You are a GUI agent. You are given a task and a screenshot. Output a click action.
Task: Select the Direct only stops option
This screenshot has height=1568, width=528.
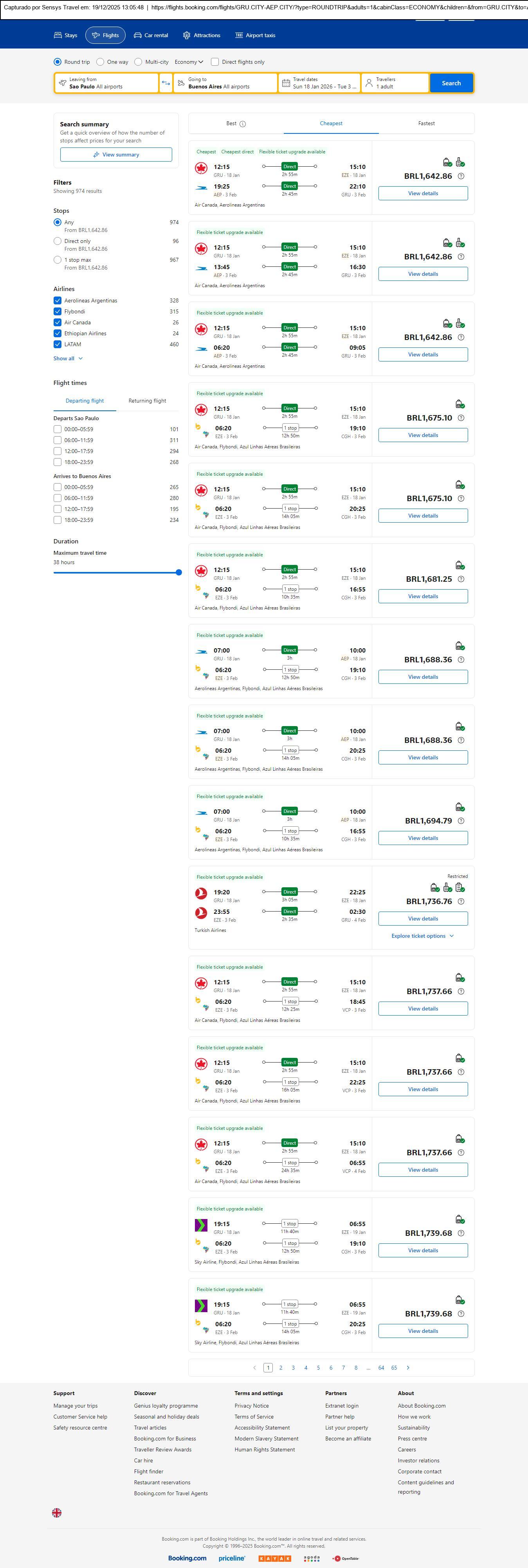tap(57, 241)
